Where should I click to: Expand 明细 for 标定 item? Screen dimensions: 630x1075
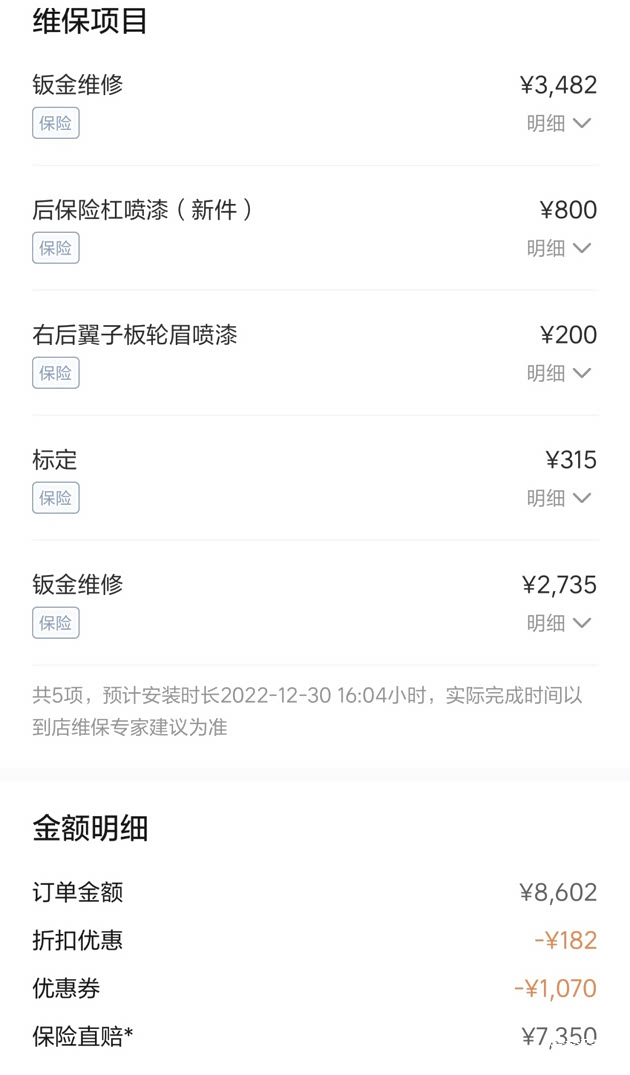(x=559, y=498)
